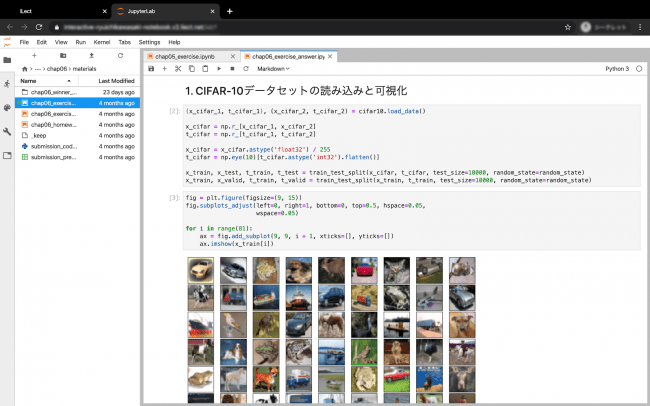Screen dimensions: 650x406
Task: Select the _keep file
Action: point(78,135)
